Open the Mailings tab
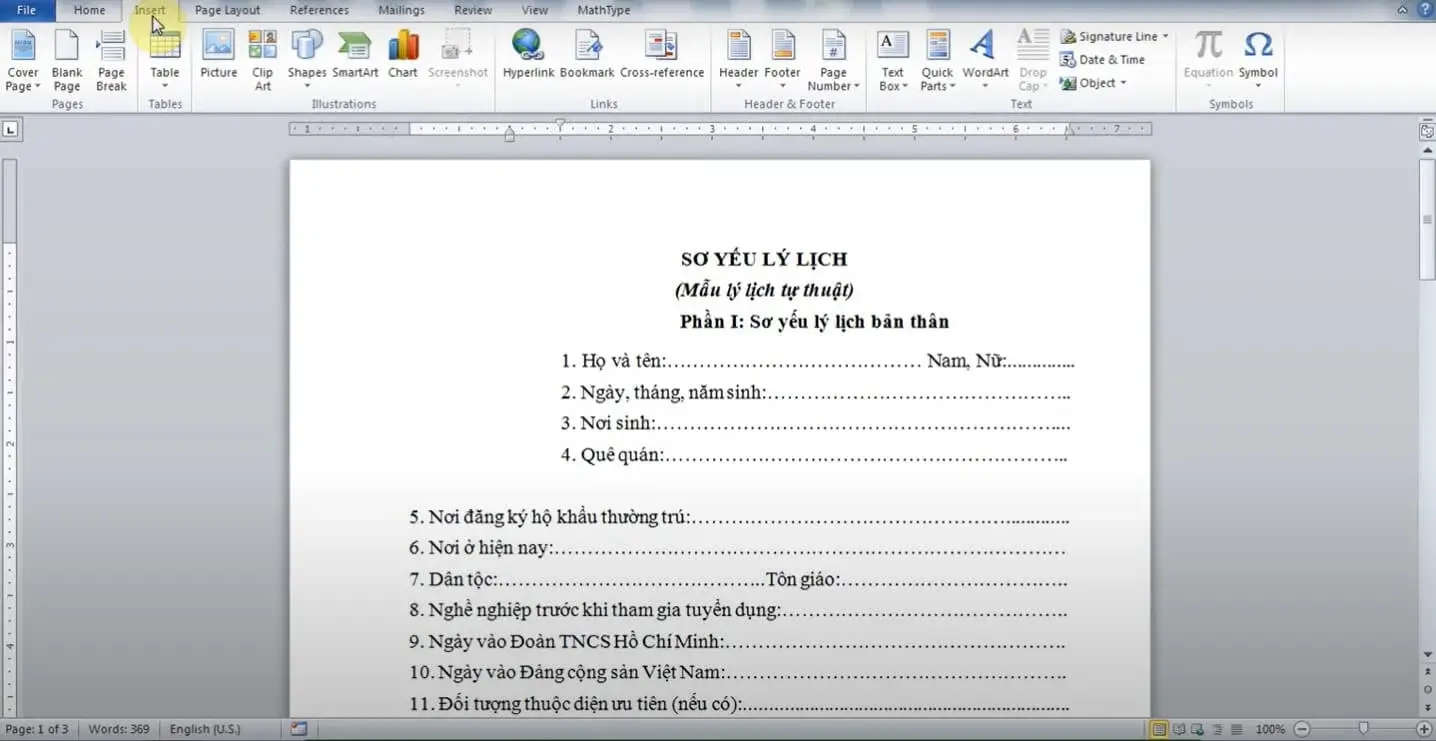Viewport: 1436px width, 741px height. tap(401, 10)
